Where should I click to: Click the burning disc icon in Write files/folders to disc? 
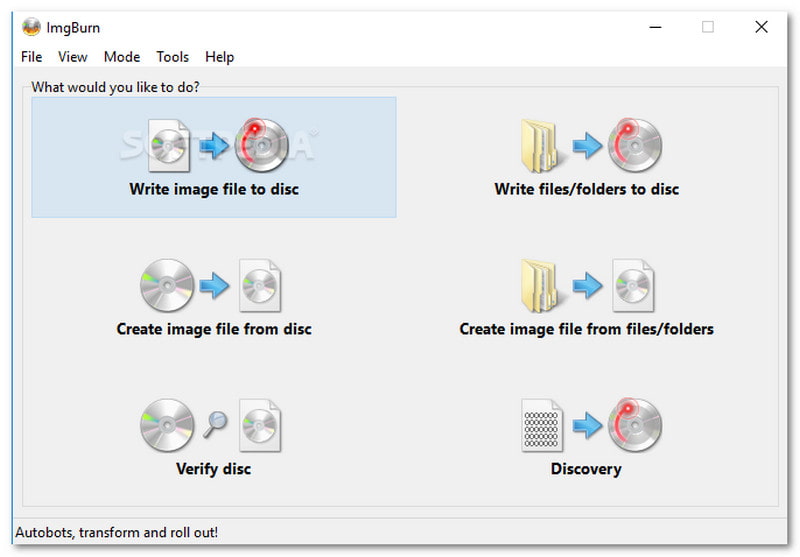[x=635, y=145]
